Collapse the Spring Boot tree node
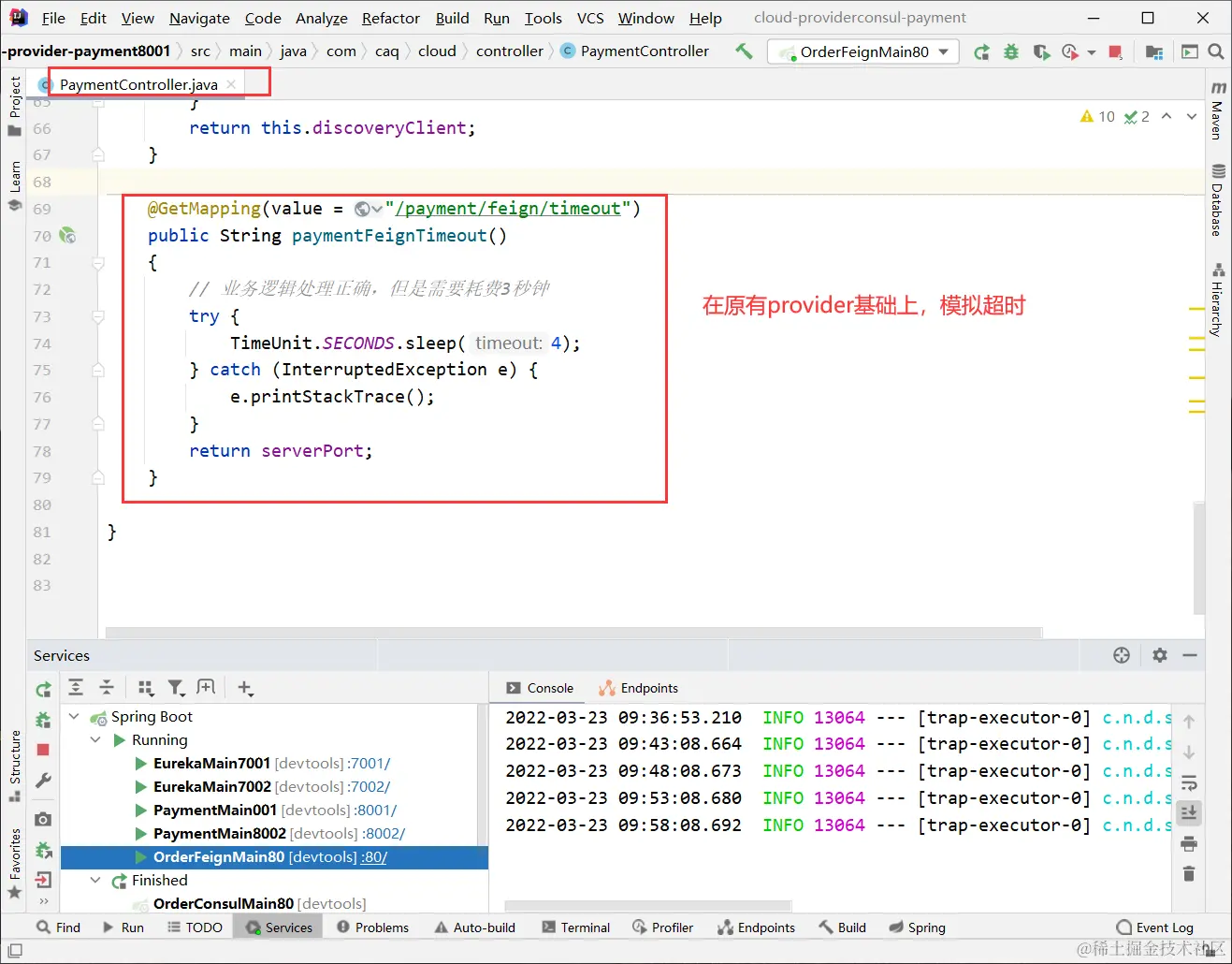Viewport: 1232px width, 964px height. coord(74,717)
